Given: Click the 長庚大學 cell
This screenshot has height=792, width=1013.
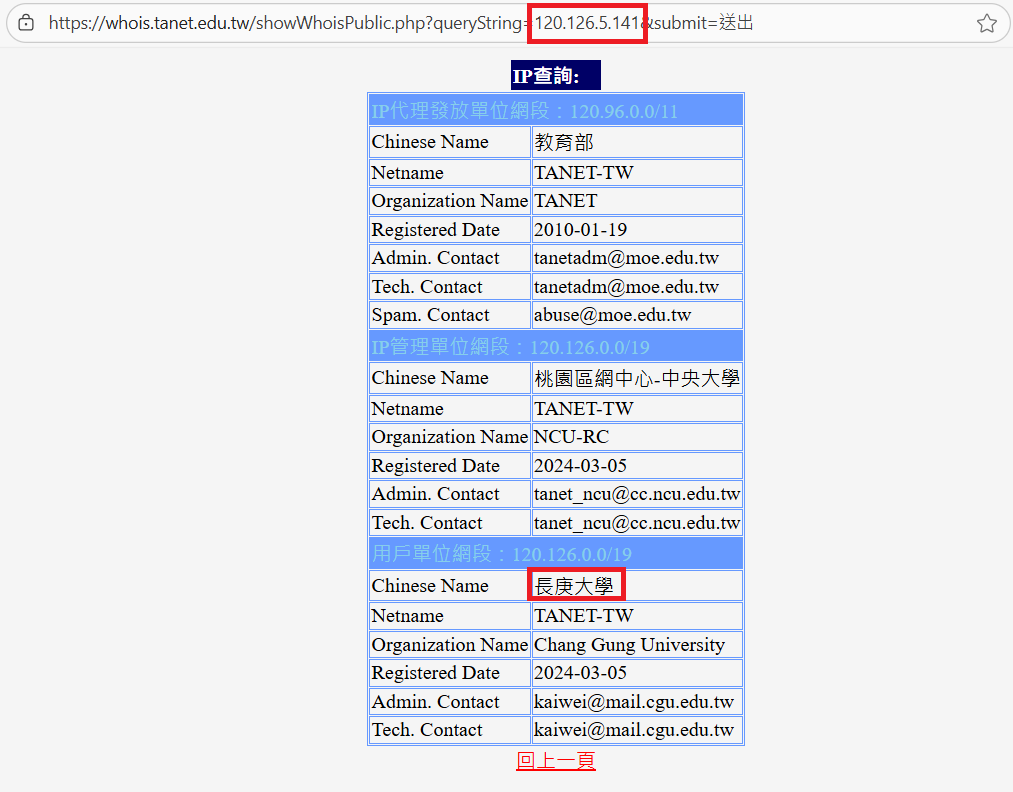Looking at the screenshot, I should click(x=637, y=585).
